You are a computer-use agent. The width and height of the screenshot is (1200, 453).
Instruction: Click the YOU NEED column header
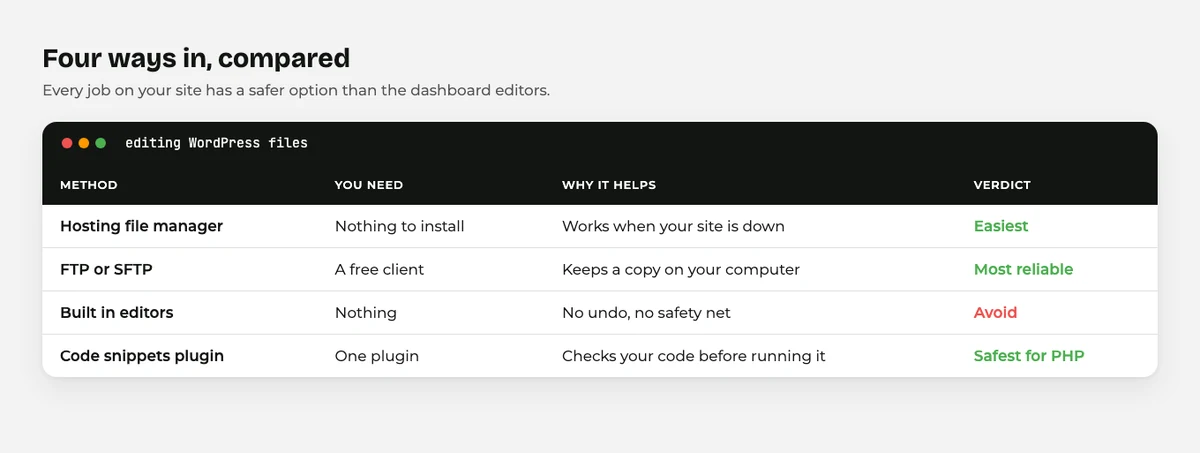click(x=369, y=185)
